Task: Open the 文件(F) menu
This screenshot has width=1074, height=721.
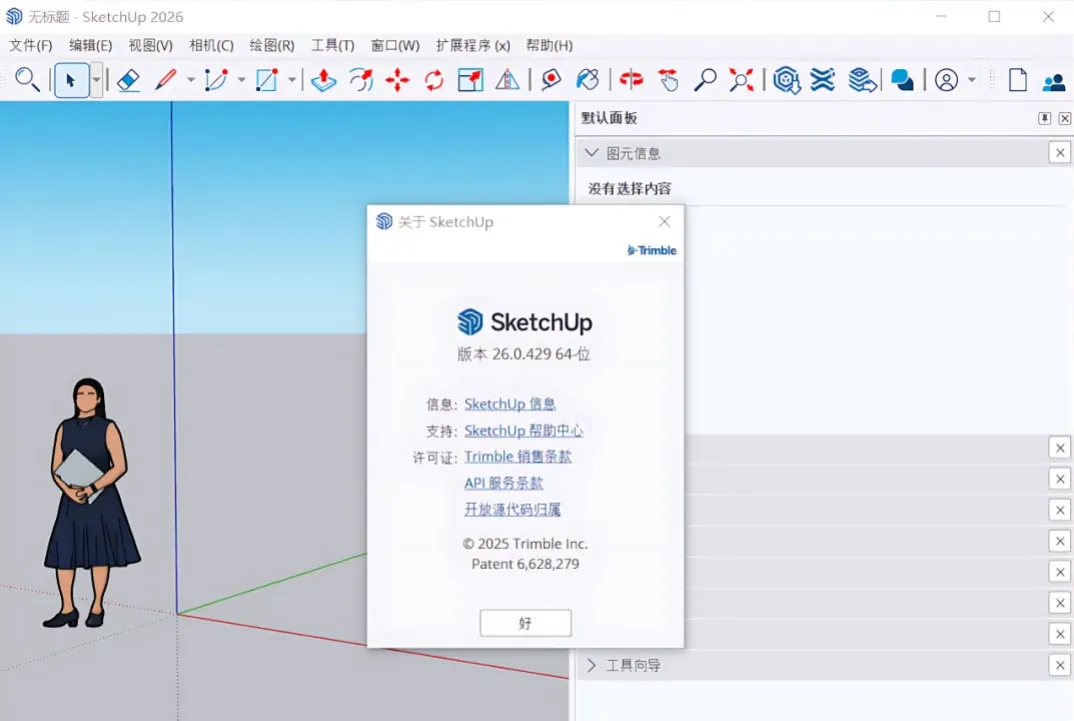Action: [31, 45]
